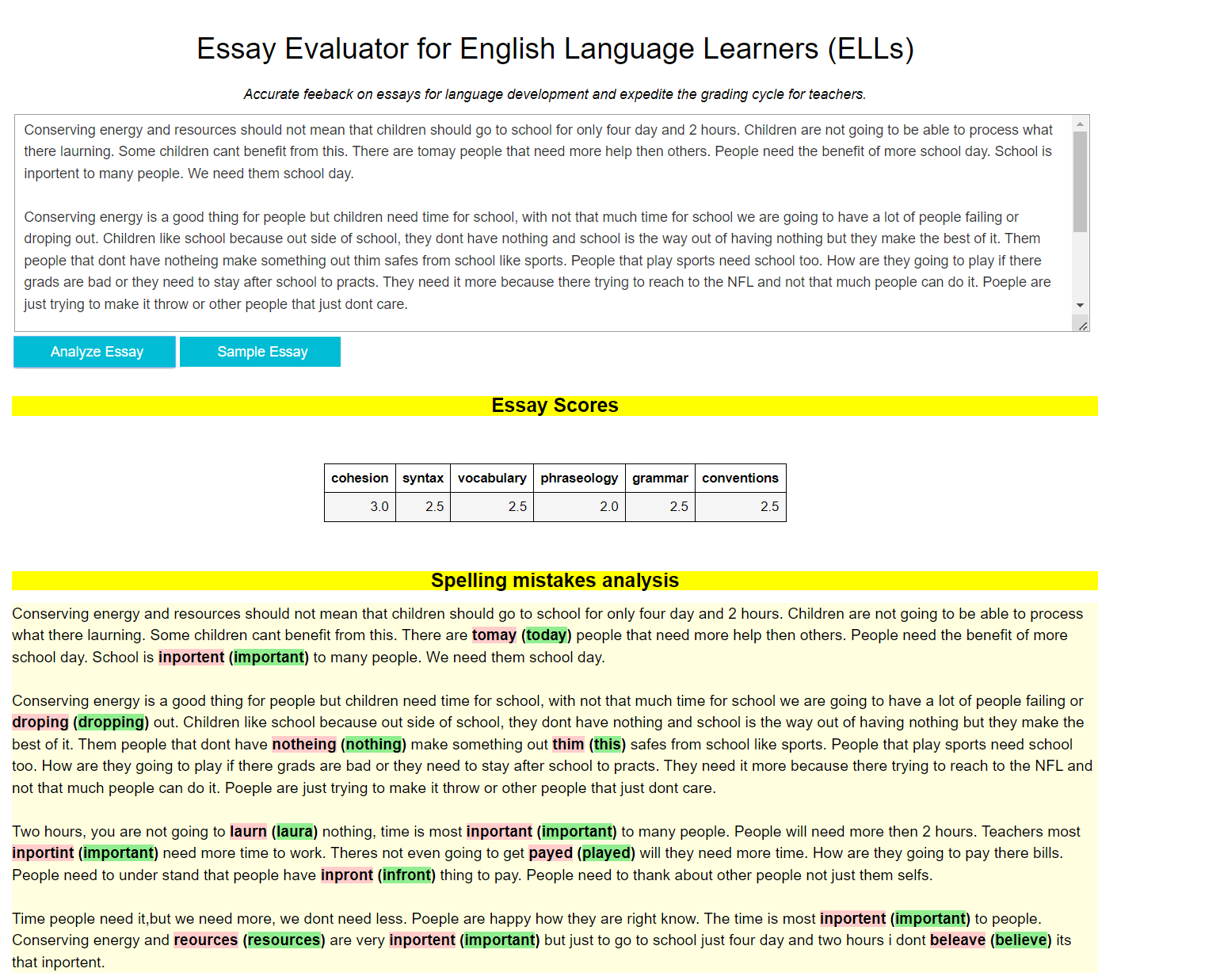Click the suggested correction laura
The width and height of the screenshot is (1220, 980).
click(x=295, y=832)
